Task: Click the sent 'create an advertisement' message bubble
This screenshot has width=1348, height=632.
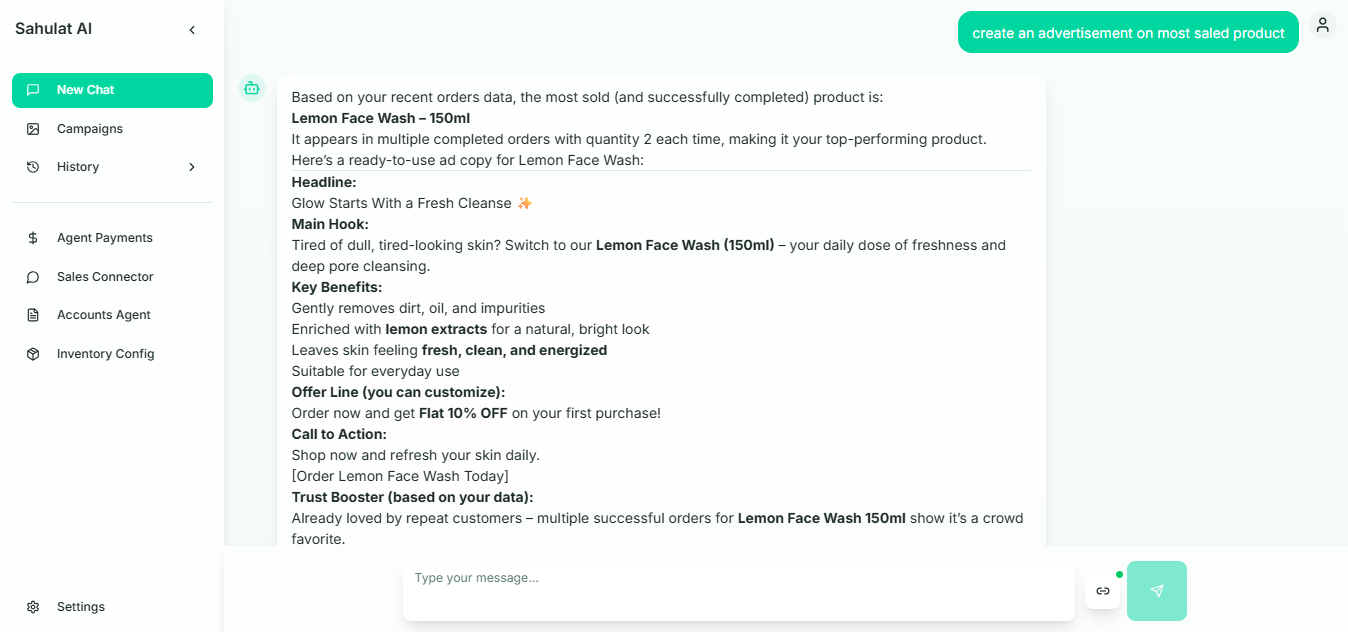Action: click(1128, 33)
